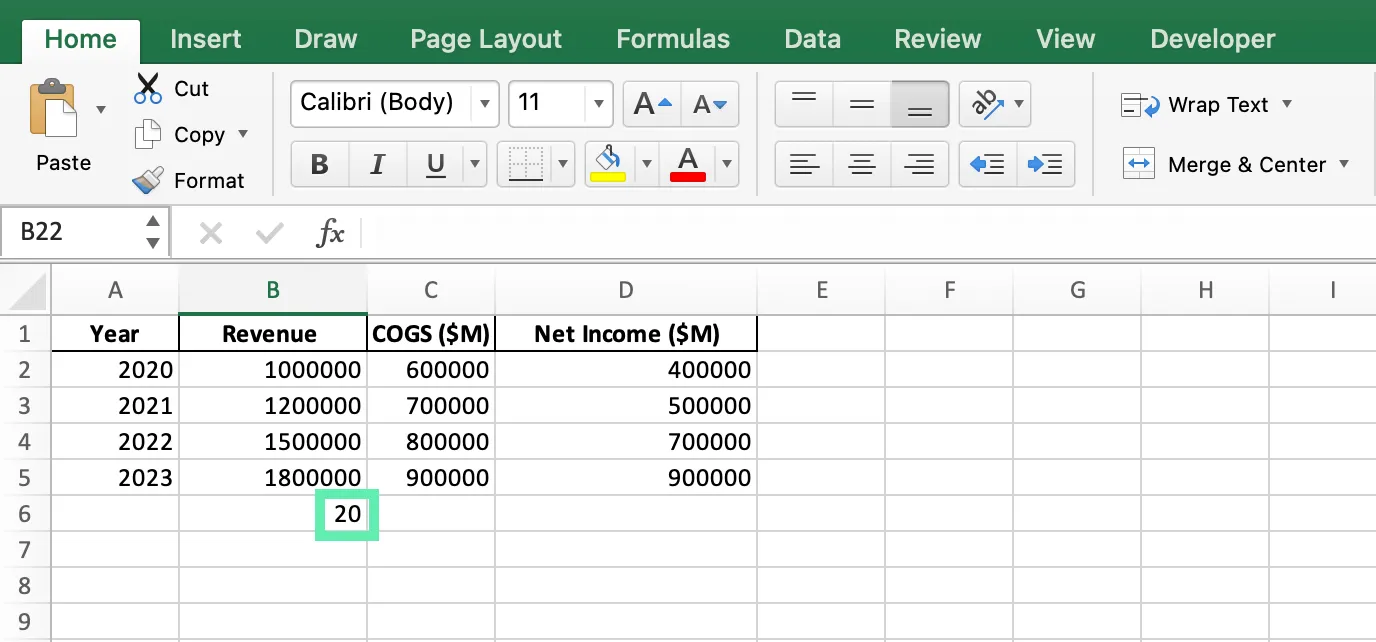
Task: Select all cells corner triangle
Action: (27, 291)
